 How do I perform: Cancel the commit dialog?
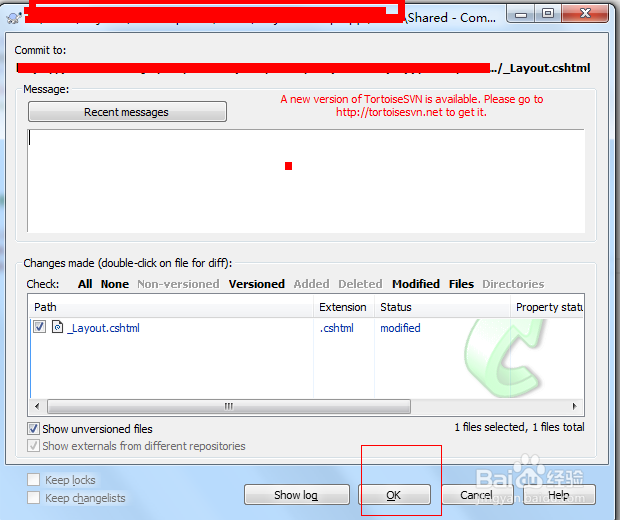[x=477, y=495]
